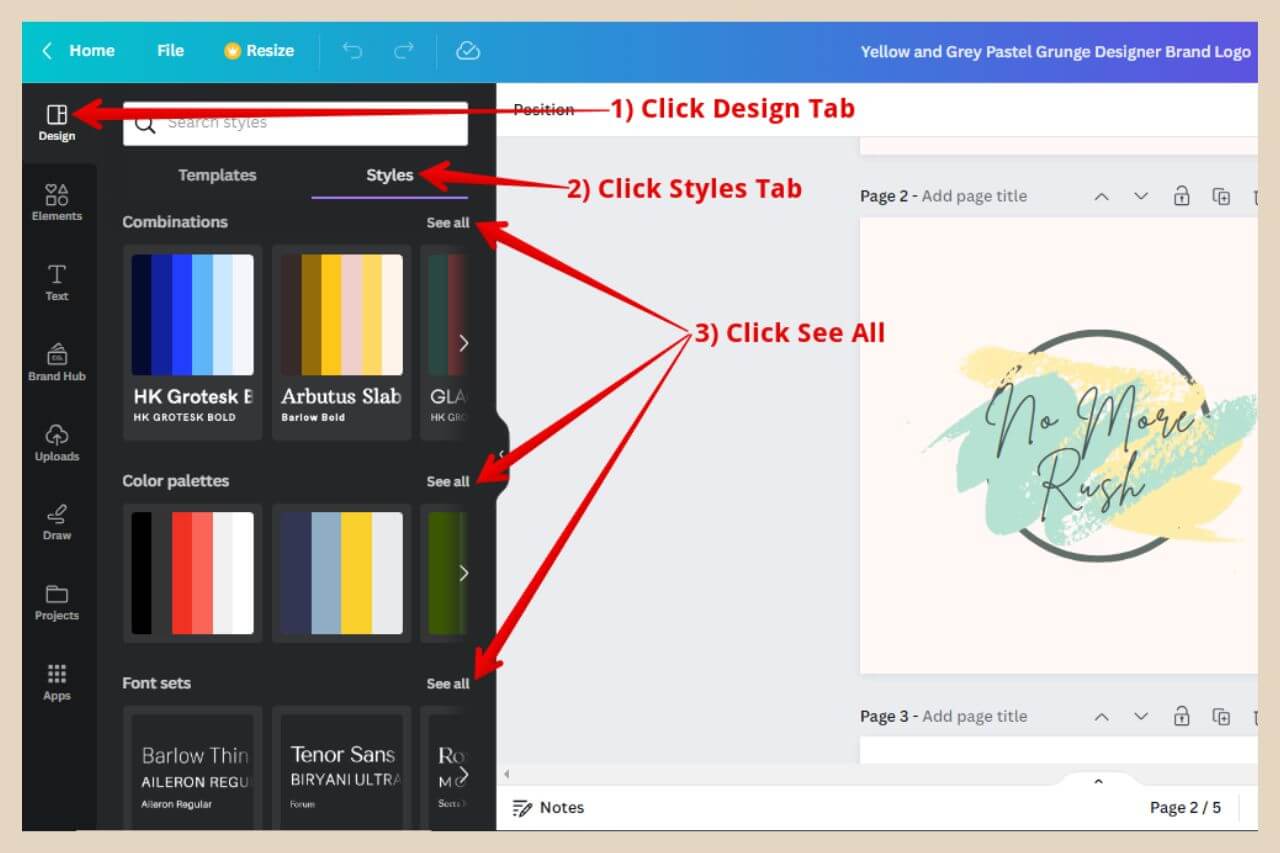This screenshot has width=1280, height=853.
Task: Open the Elements panel
Action: pyautogui.click(x=57, y=202)
